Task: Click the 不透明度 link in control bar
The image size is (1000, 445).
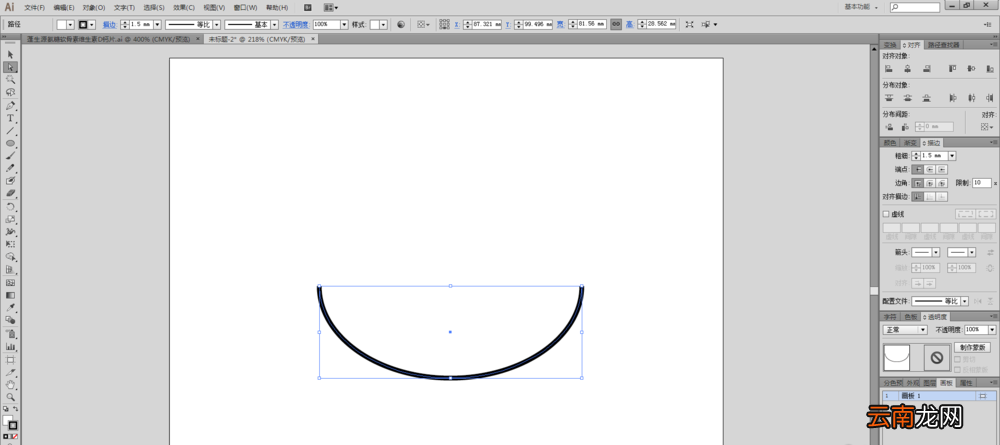Action: 296,24
